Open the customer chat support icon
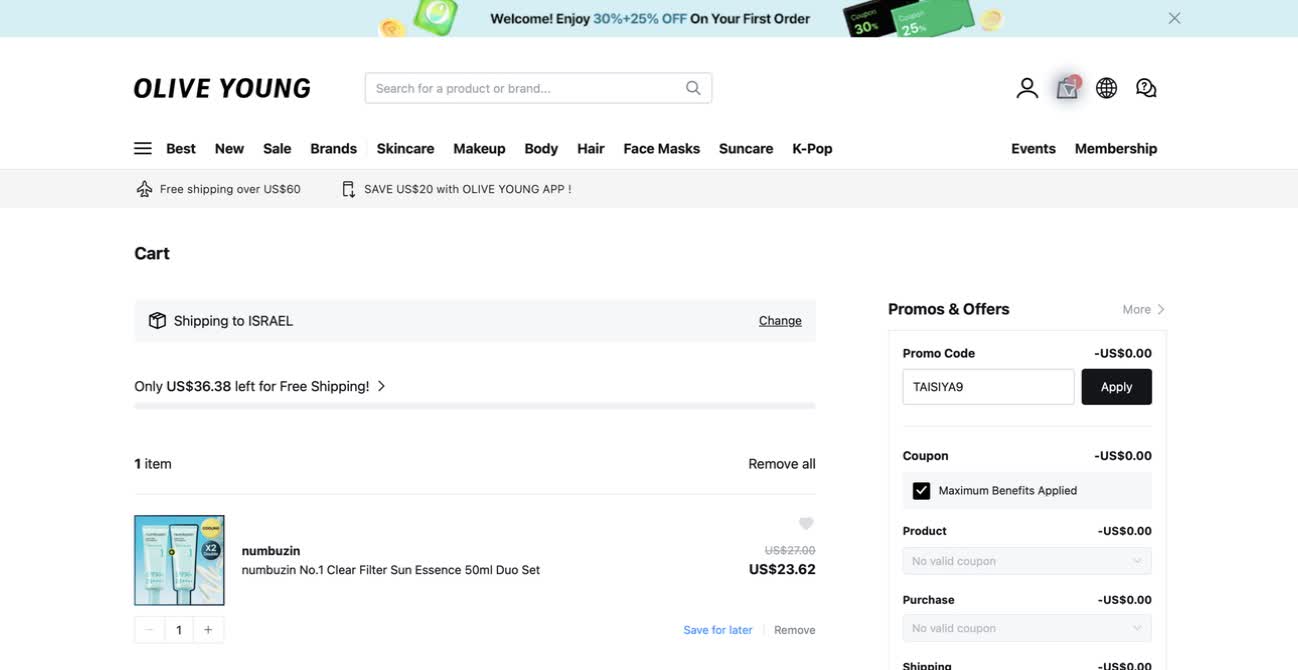This screenshot has width=1298, height=670. [x=1146, y=88]
